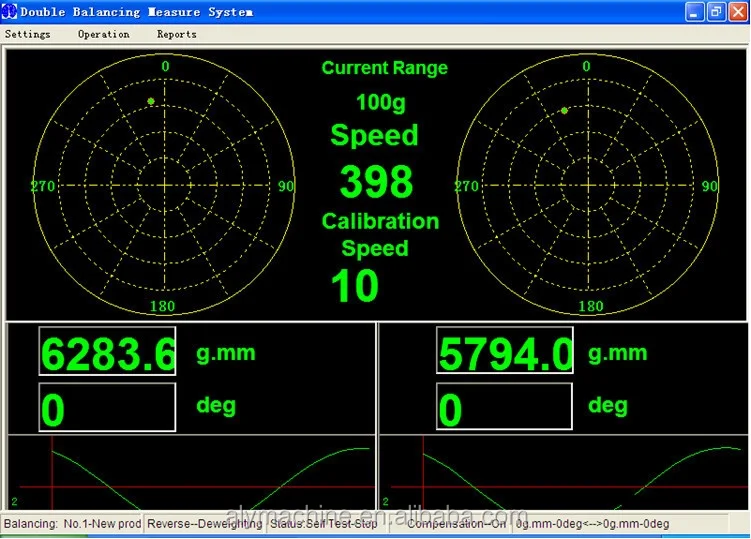Click the green unbalance dot on left polar plot
This screenshot has width=751, height=539.
point(151,101)
